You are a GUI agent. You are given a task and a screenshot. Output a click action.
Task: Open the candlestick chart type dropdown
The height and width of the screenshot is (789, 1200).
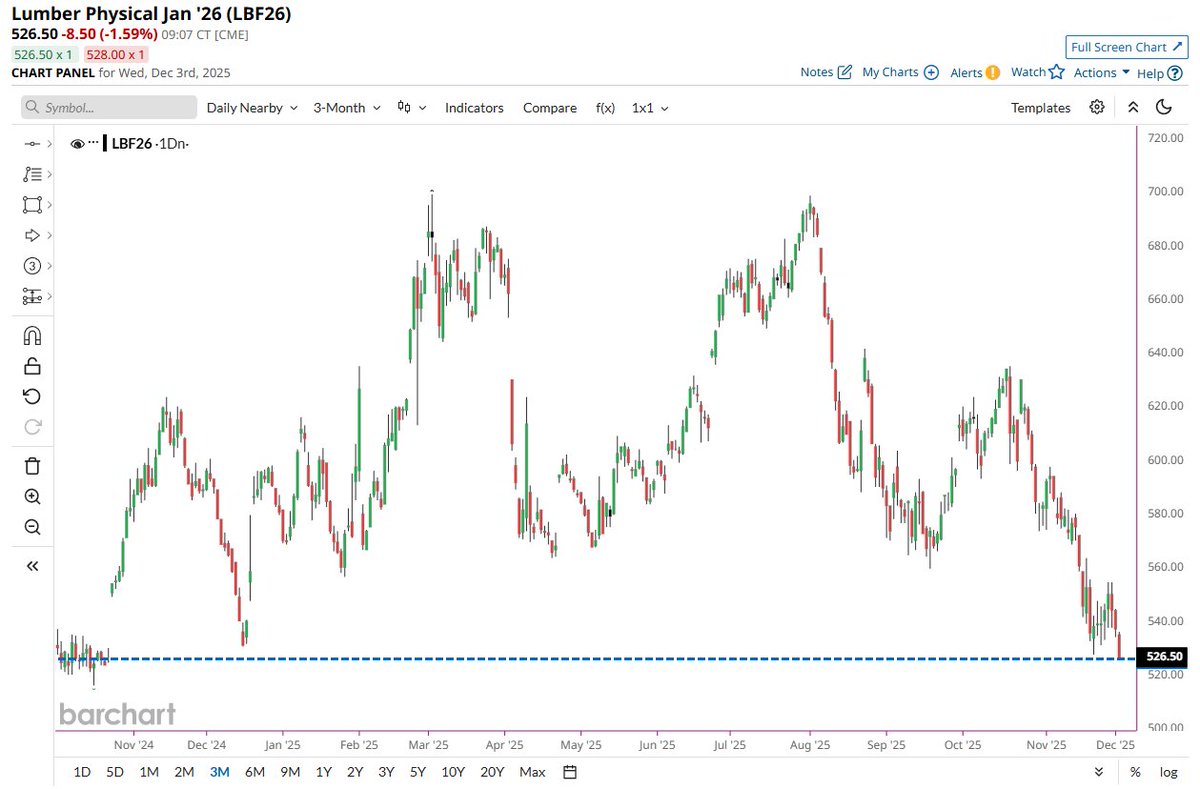(x=412, y=107)
